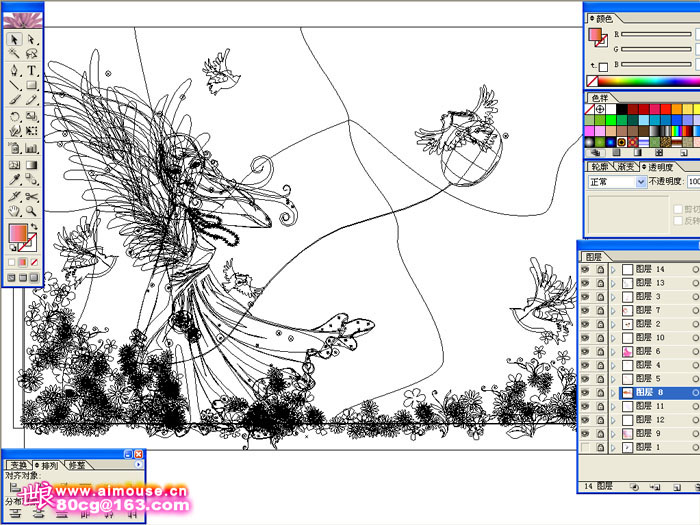Select the Gradient tool in toolbox
700x525 pixels.
(x=31, y=165)
